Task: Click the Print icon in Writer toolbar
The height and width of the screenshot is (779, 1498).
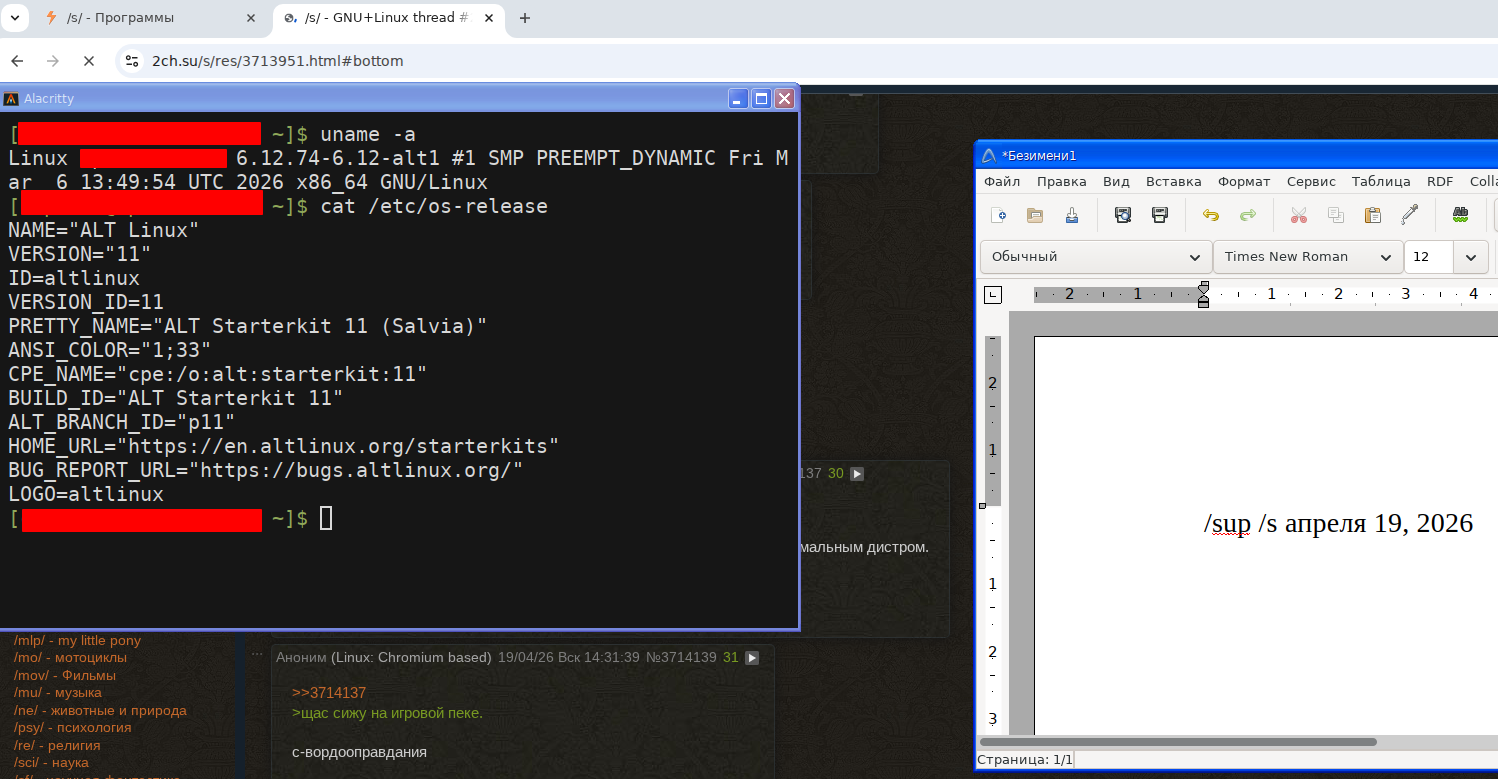Action: click(x=1160, y=215)
